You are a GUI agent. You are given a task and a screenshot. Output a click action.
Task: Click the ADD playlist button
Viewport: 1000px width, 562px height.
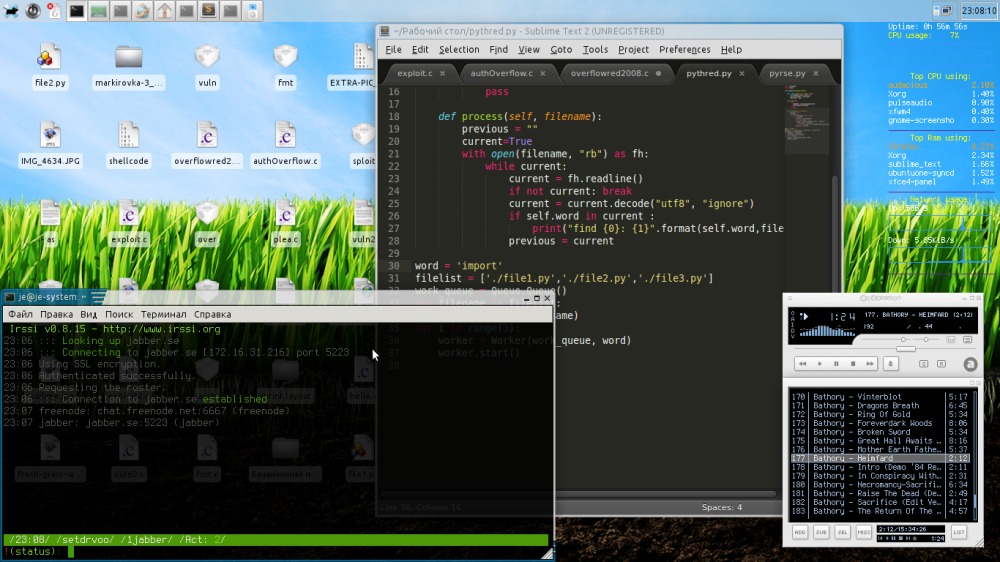[800, 532]
